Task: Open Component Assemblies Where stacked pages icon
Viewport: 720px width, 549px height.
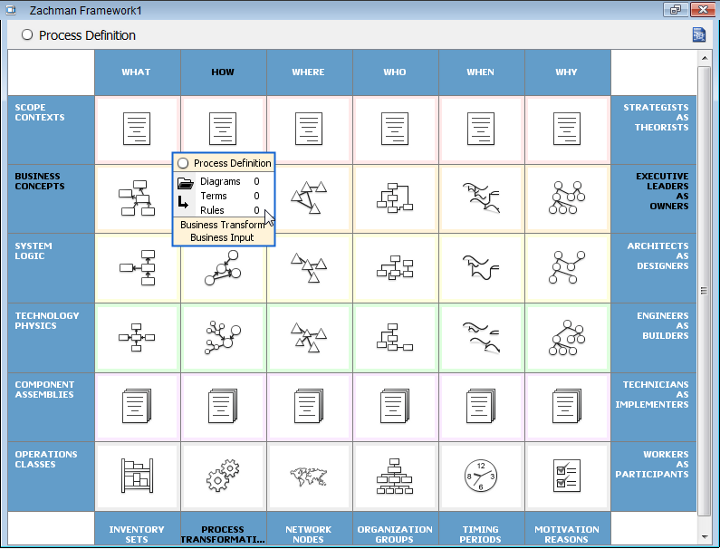Action: (309, 406)
